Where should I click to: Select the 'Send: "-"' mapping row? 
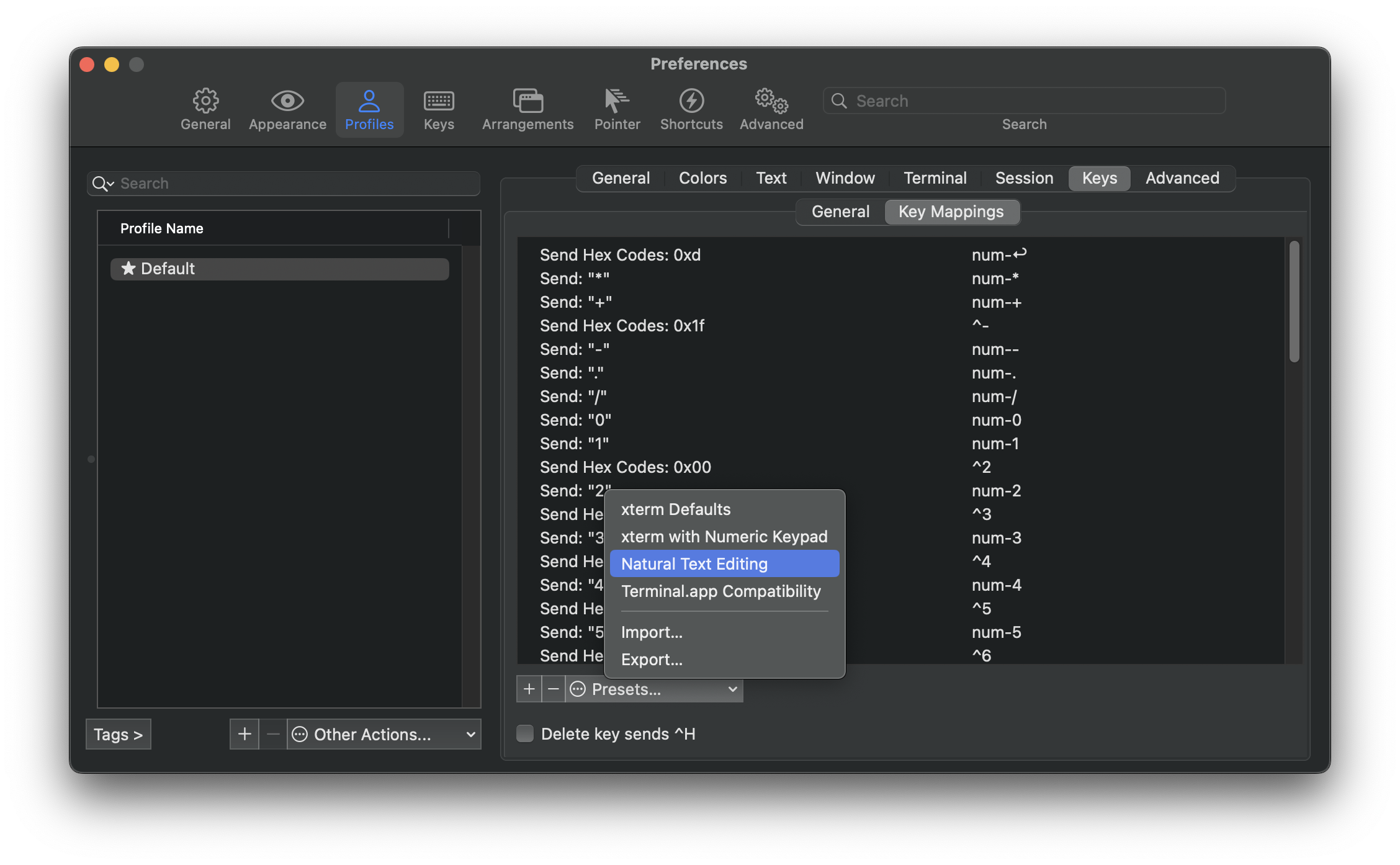900,349
